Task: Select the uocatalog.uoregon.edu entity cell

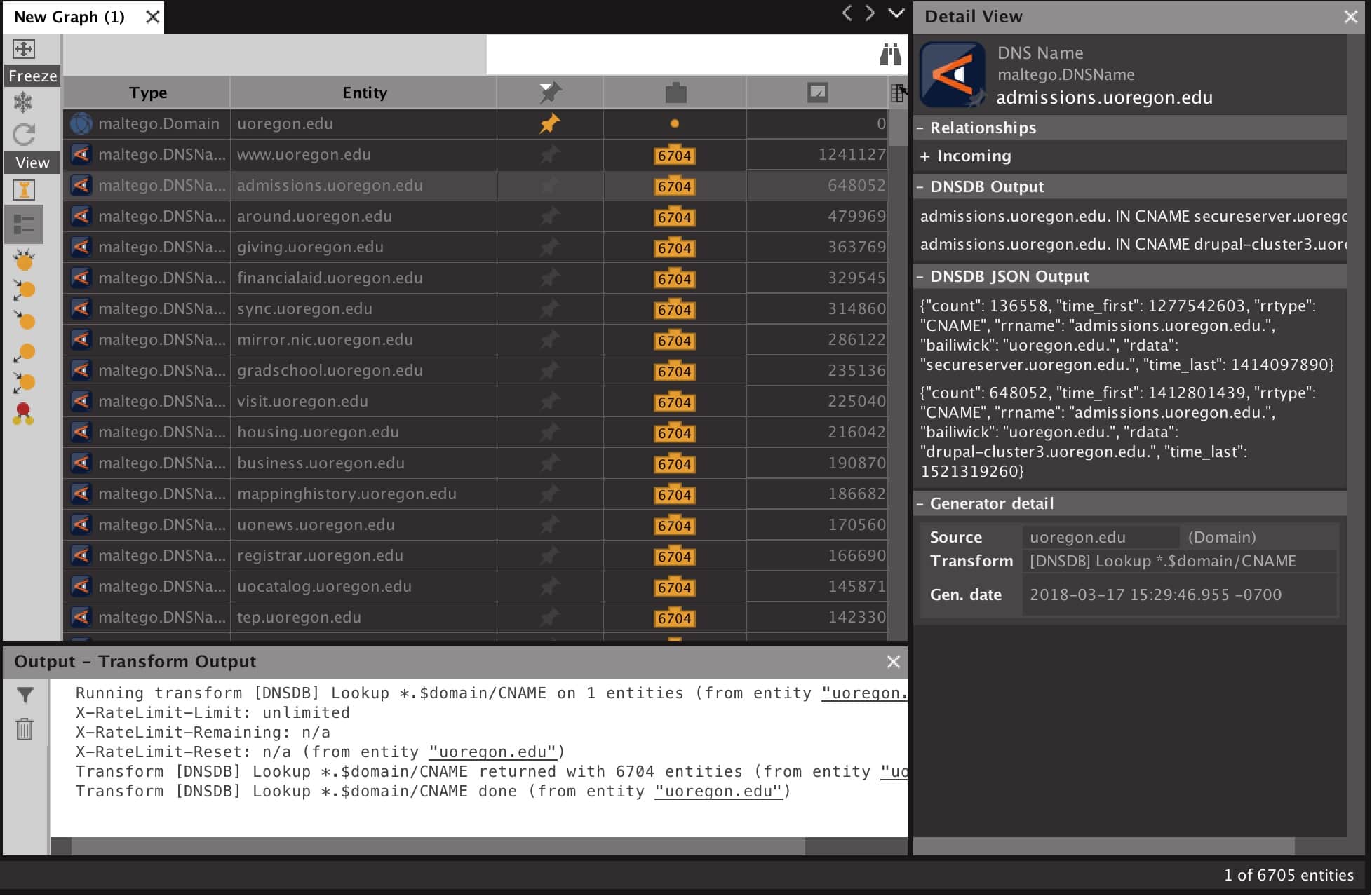Action: (363, 587)
